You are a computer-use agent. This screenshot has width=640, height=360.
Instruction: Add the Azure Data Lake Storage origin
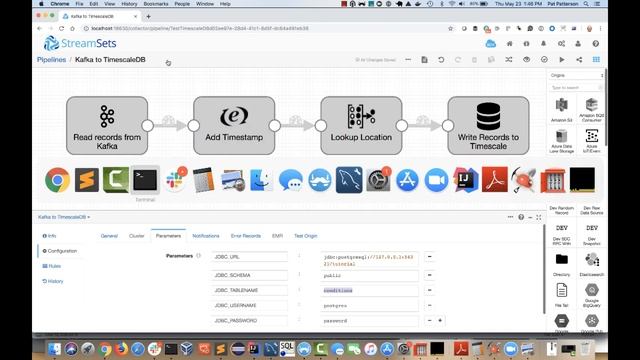(562, 141)
